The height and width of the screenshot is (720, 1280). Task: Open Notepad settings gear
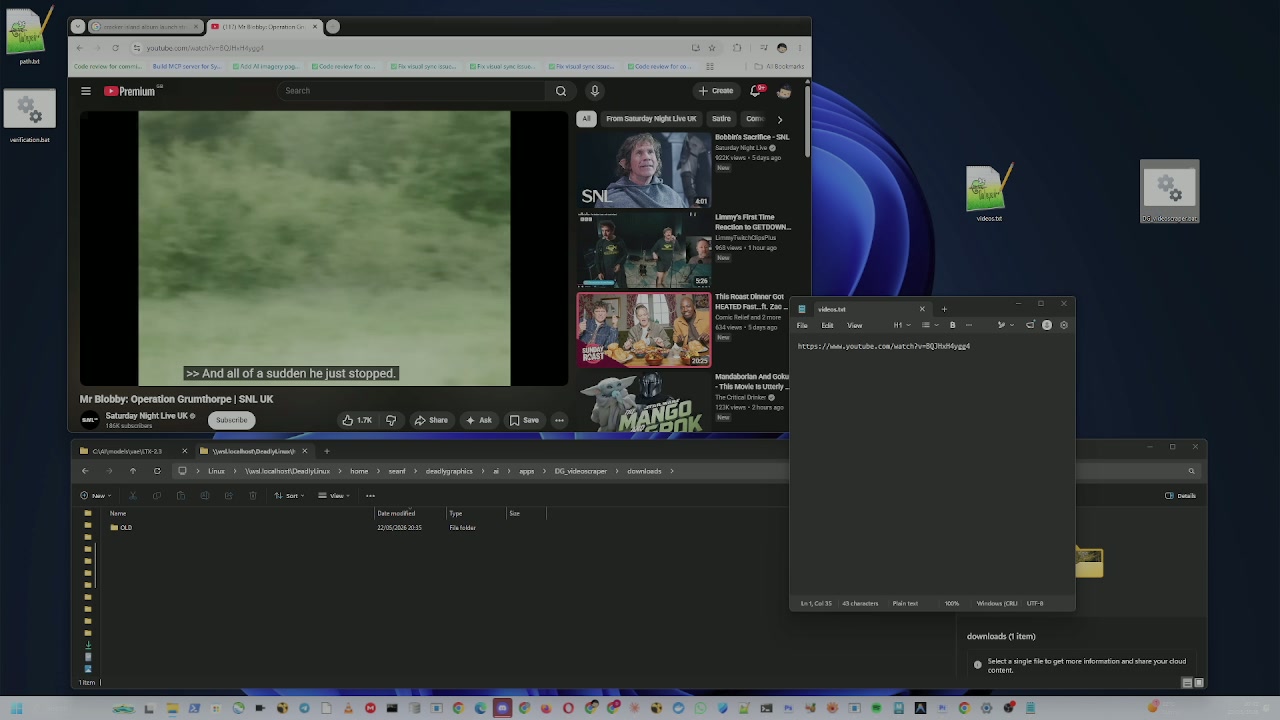pyautogui.click(x=1064, y=325)
